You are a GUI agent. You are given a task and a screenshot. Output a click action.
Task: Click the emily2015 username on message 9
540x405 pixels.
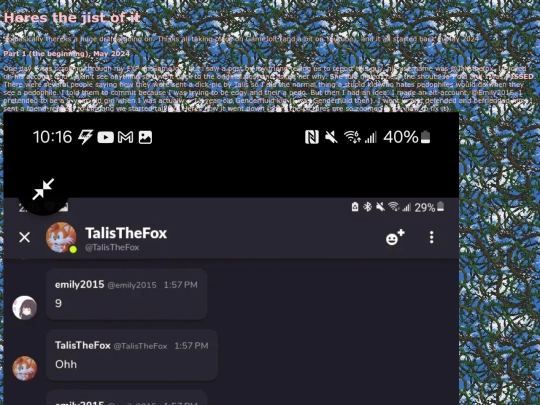(80, 284)
